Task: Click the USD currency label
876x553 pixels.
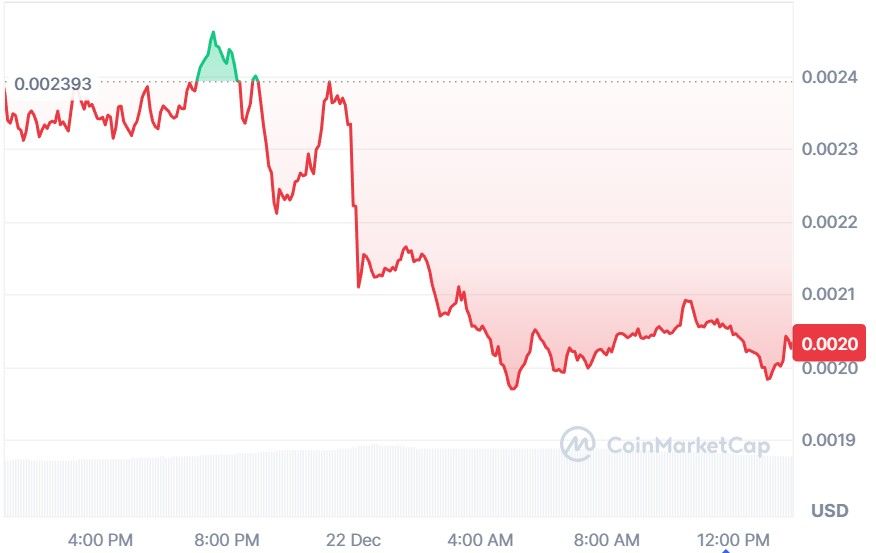Action: pyautogui.click(x=829, y=511)
